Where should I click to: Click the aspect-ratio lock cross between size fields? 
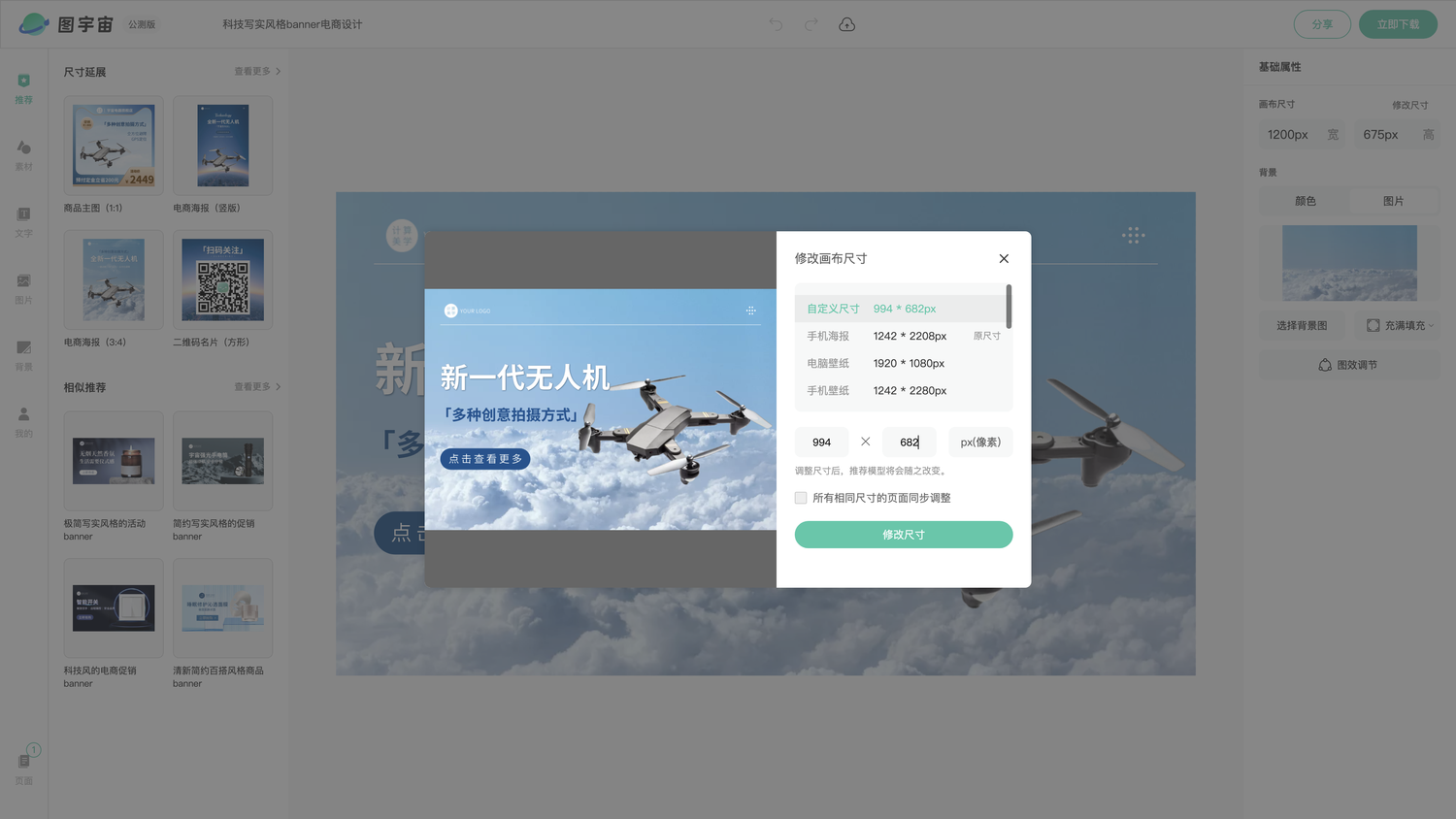click(x=865, y=442)
